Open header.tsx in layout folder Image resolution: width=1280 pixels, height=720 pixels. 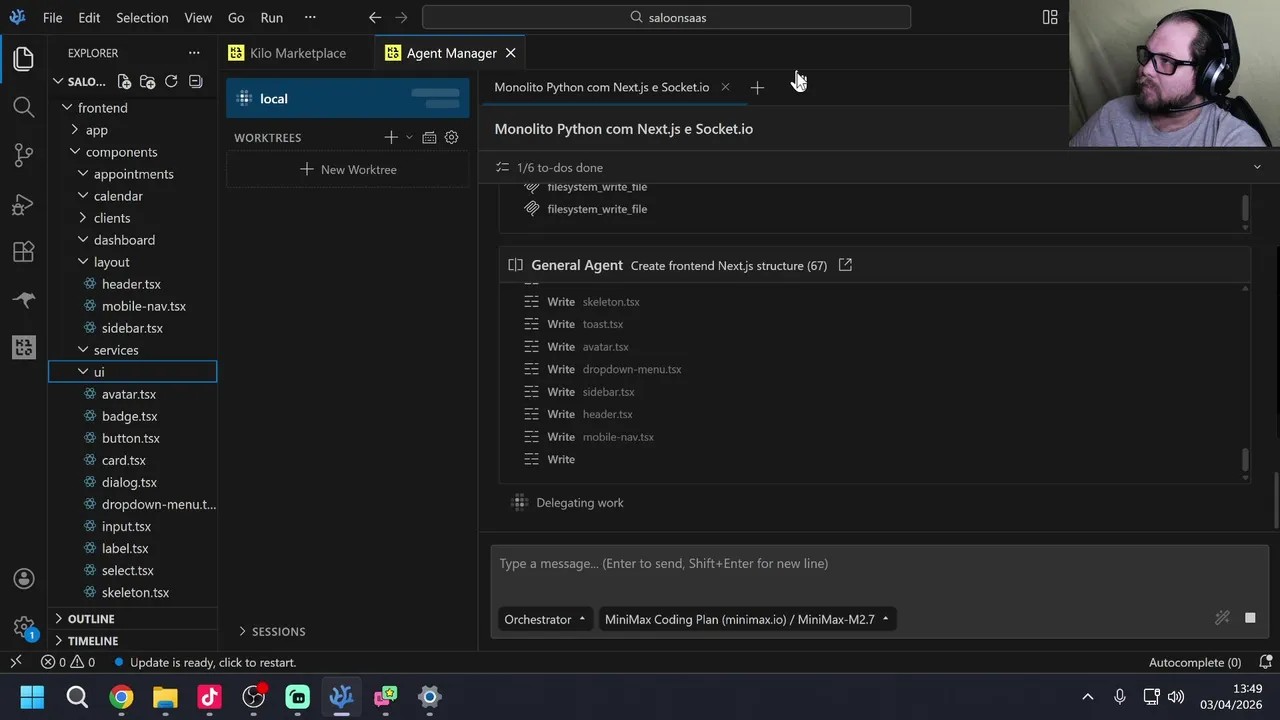coord(131,284)
